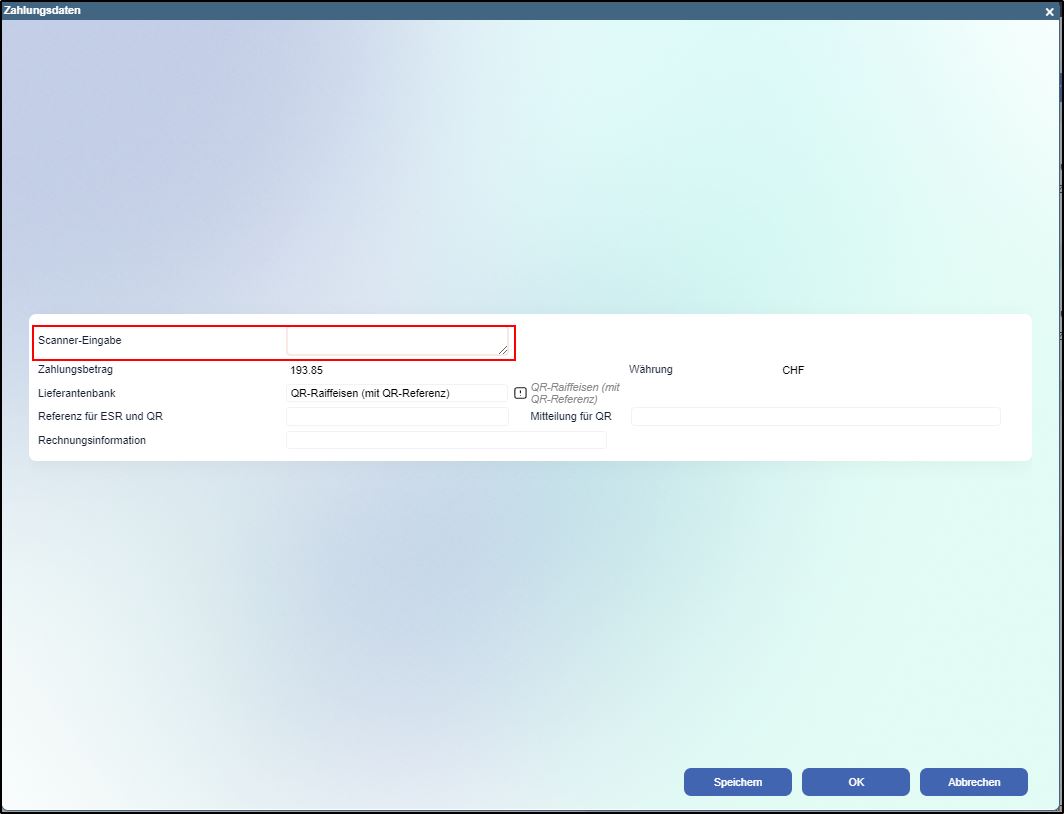The image size is (1064, 814).
Task: Click the Mitteilung für QR label
Action: point(571,416)
